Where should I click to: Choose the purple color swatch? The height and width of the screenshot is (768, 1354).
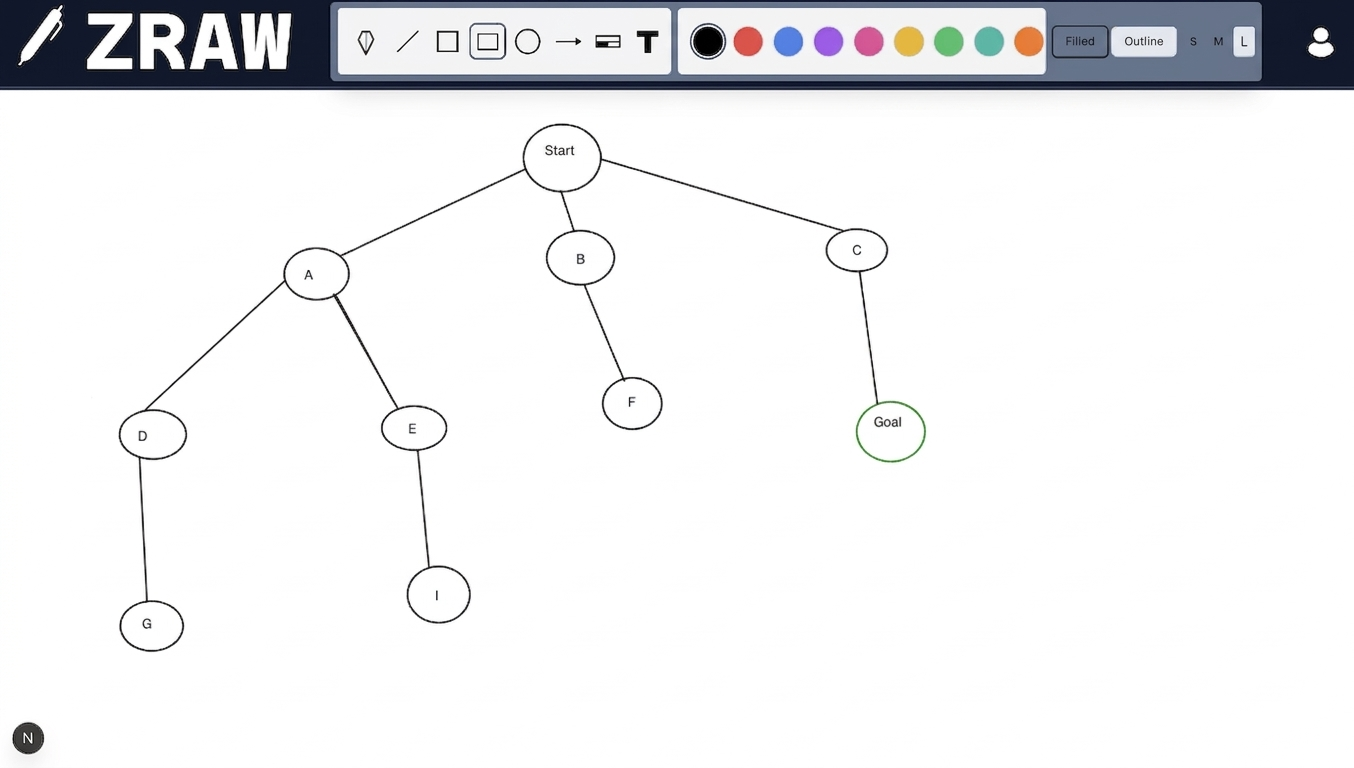tap(828, 42)
